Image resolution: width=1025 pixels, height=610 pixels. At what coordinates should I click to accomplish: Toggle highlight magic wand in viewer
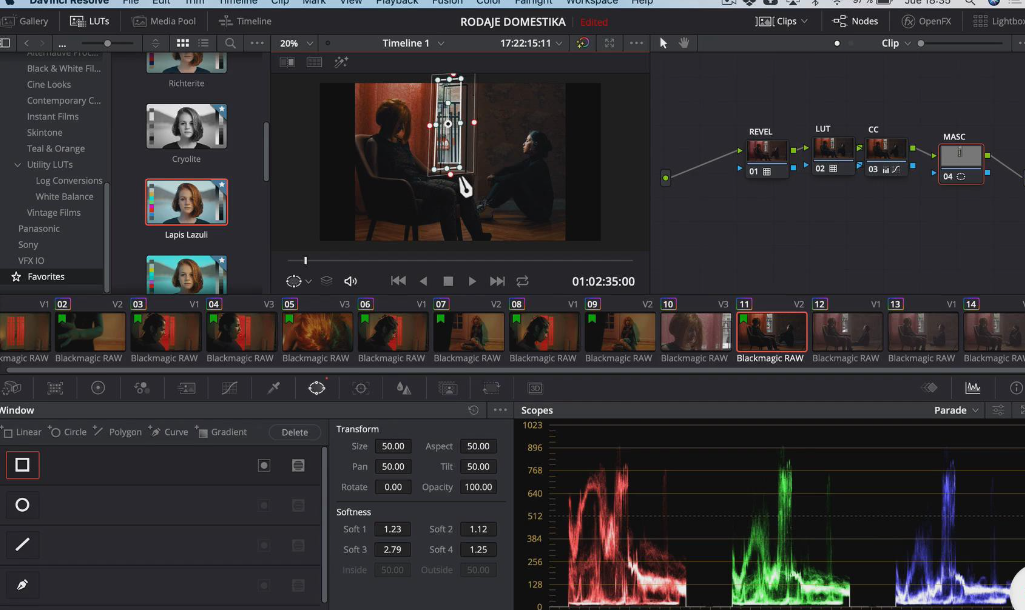pos(341,62)
